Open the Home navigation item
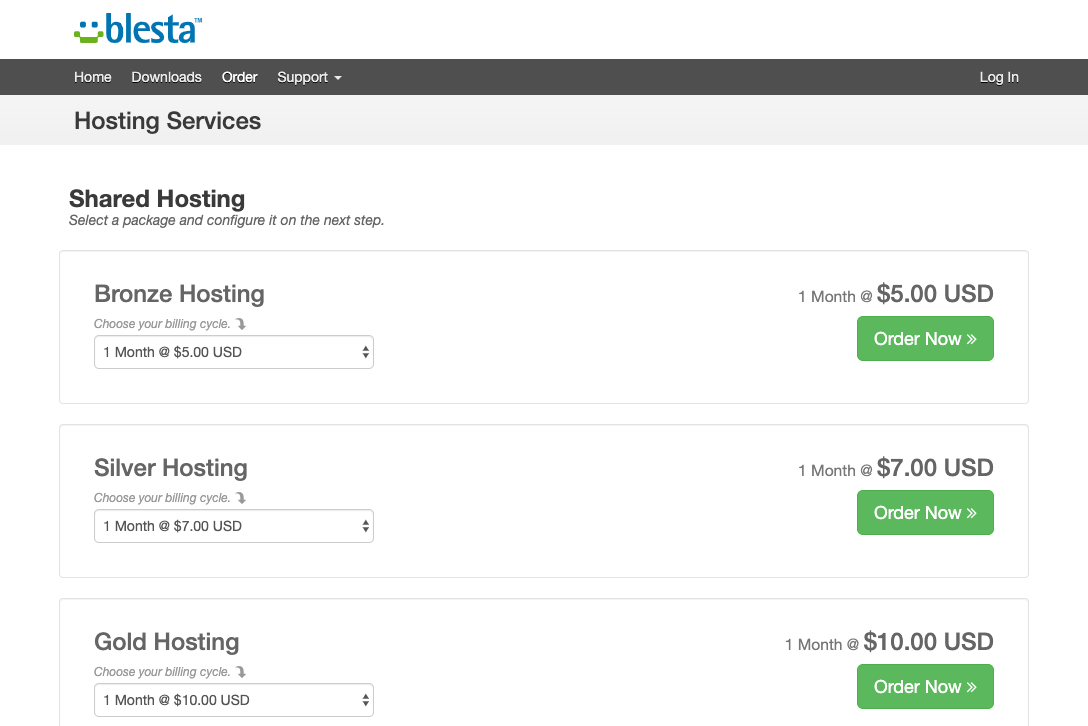Screen dimensions: 1088x726 tap(92, 77)
